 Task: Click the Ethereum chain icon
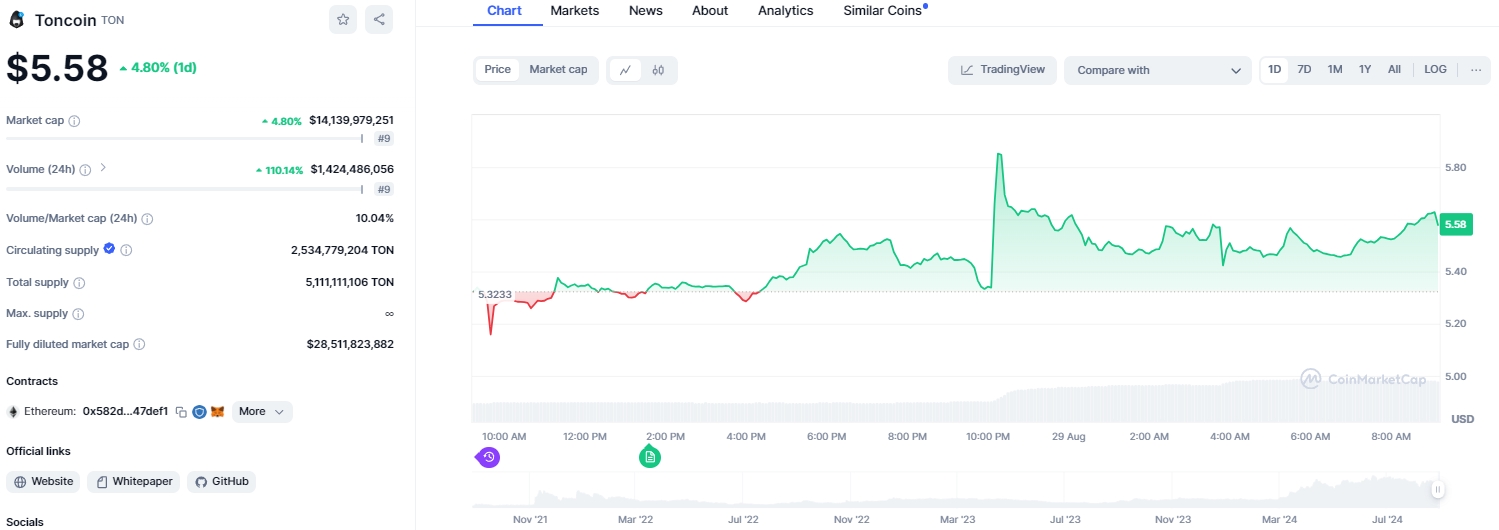pos(13,412)
